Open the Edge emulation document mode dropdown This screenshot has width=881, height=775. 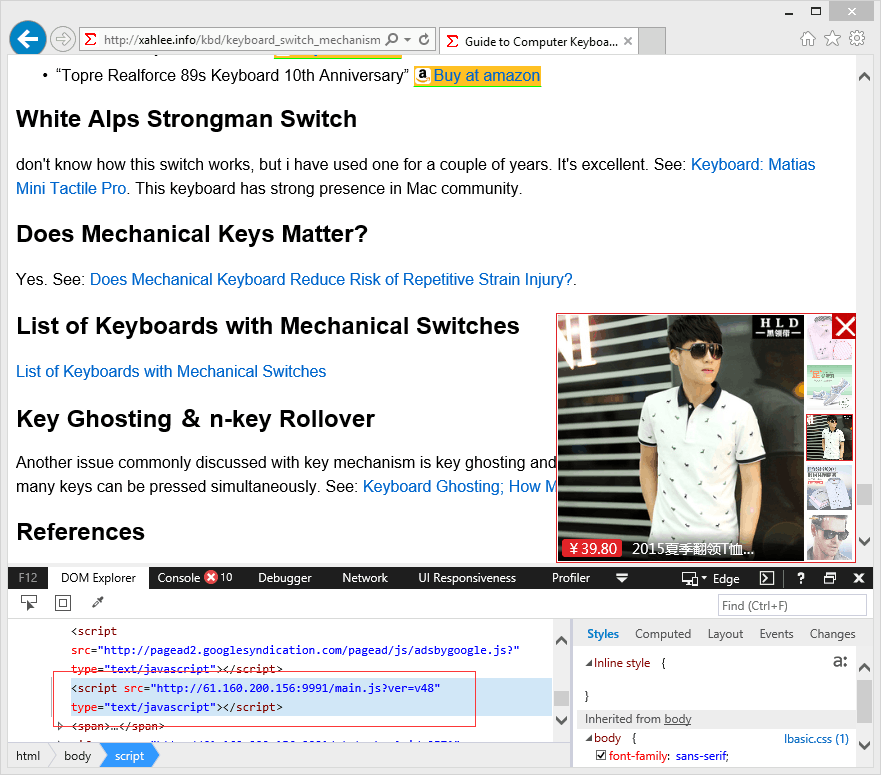click(710, 578)
